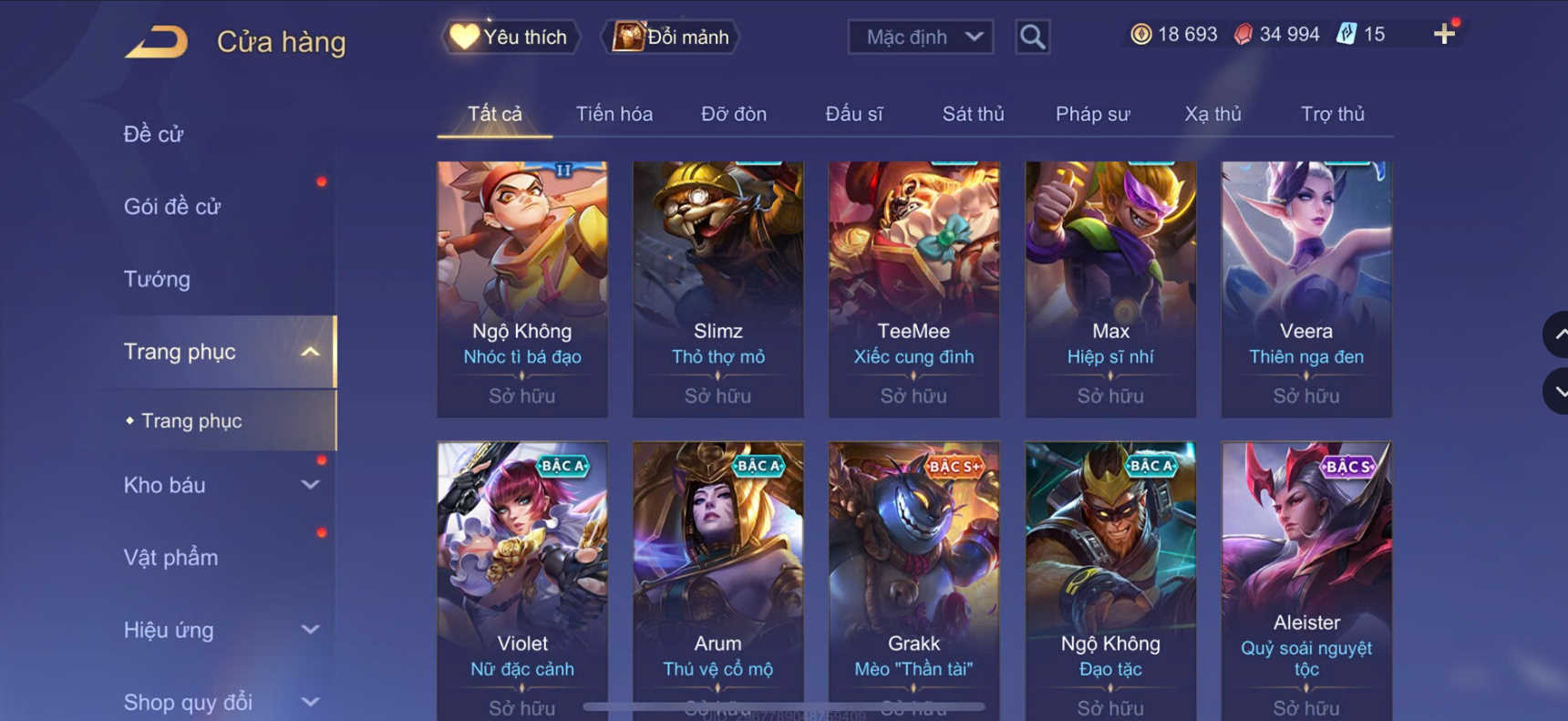This screenshot has width=1568, height=721.
Task: Select the Tiến hóa tab
Action: coord(614,114)
